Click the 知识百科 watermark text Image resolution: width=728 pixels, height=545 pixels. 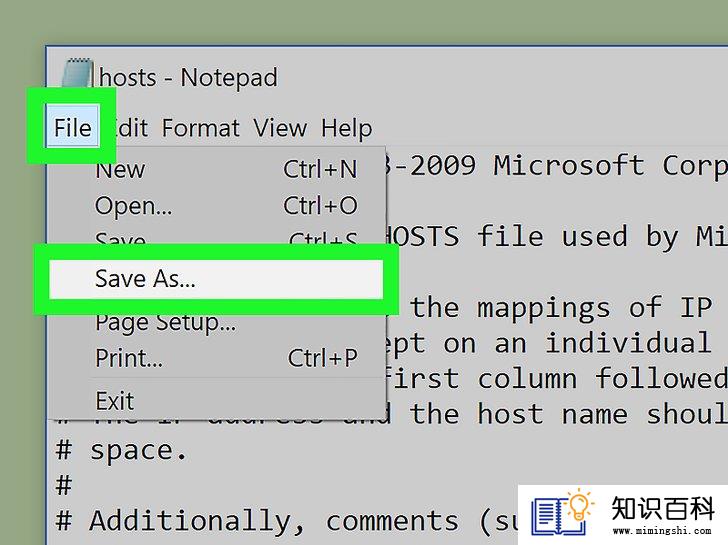pyautogui.click(x=663, y=508)
